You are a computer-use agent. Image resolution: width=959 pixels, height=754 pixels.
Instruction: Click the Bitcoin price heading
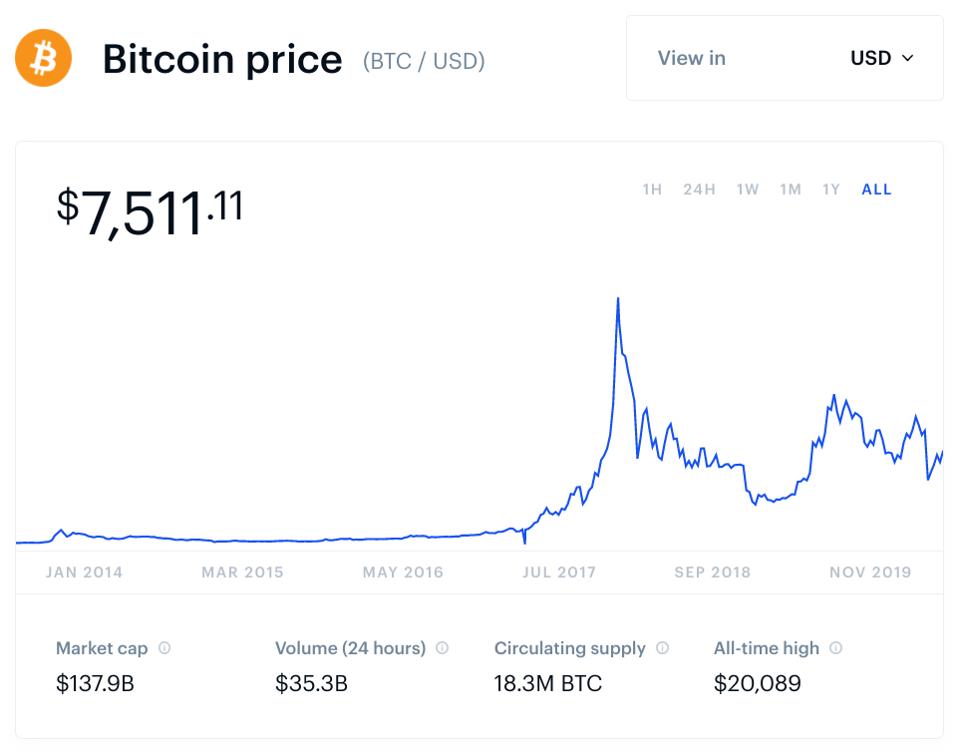222,60
